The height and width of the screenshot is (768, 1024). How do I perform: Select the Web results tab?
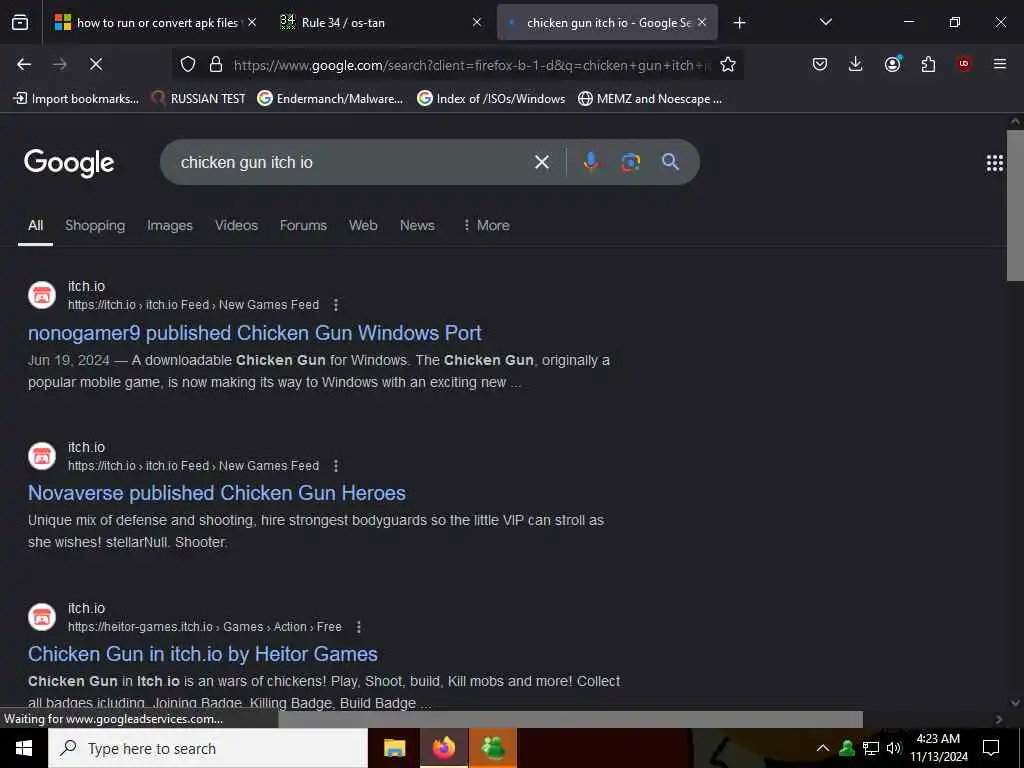point(363,225)
